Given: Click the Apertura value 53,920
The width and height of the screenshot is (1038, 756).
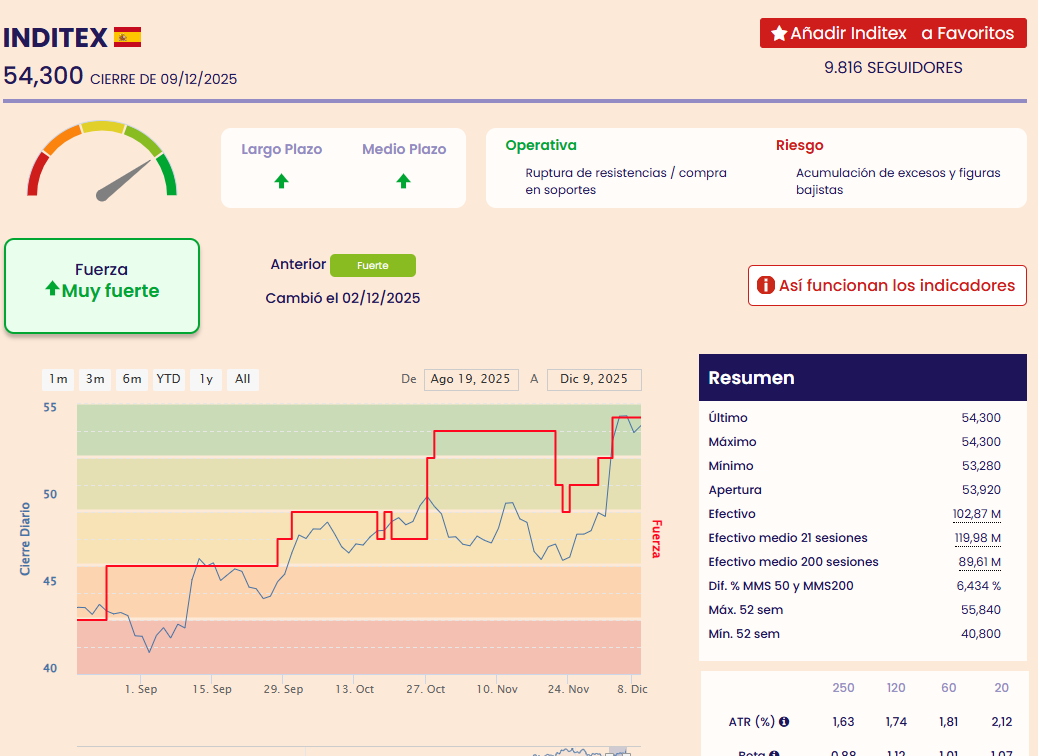Looking at the screenshot, I should point(981,490).
